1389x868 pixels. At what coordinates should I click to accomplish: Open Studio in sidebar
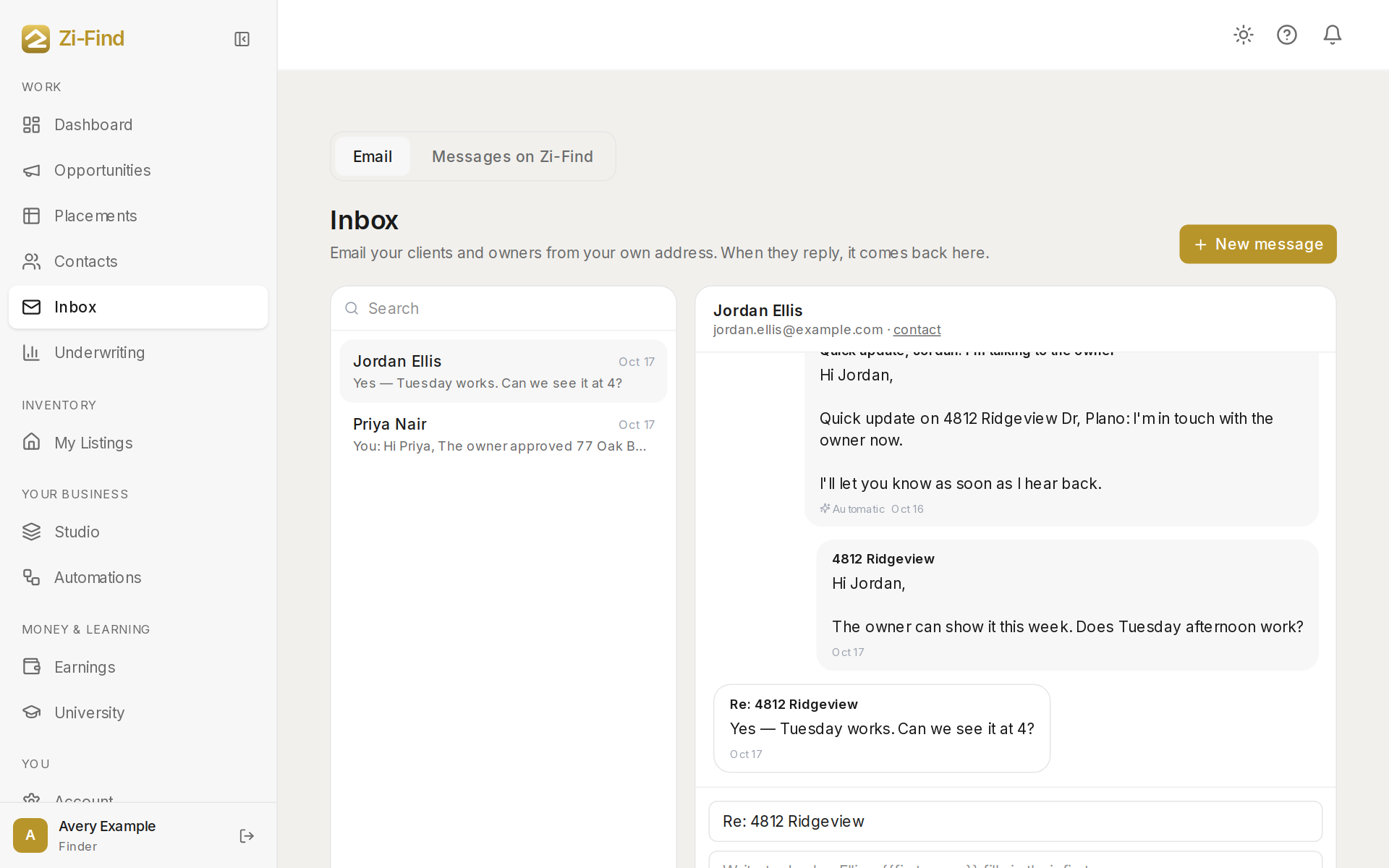point(138,532)
